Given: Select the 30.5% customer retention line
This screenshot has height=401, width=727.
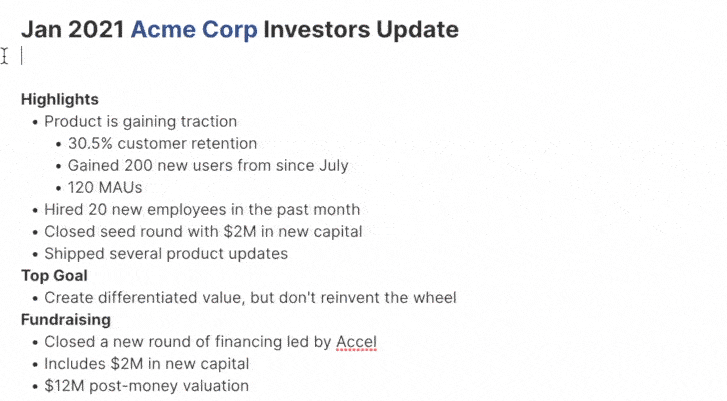Looking at the screenshot, I should point(162,143).
